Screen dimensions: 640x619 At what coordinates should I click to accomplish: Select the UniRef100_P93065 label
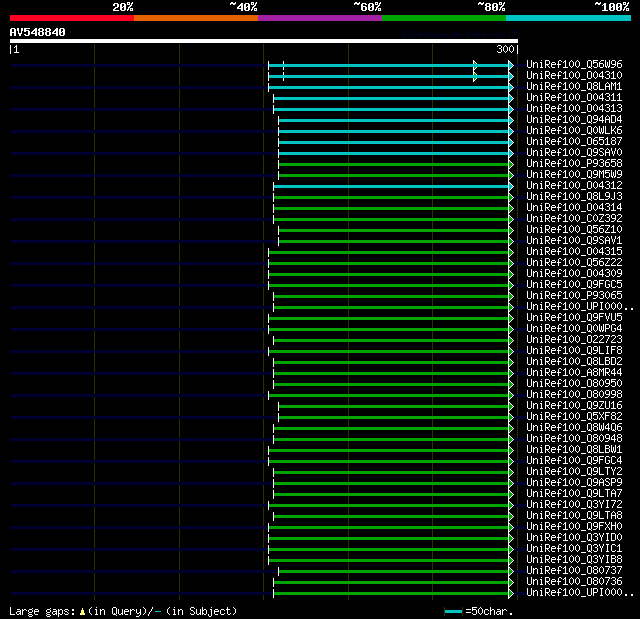pyautogui.click(x=574, y=296)
